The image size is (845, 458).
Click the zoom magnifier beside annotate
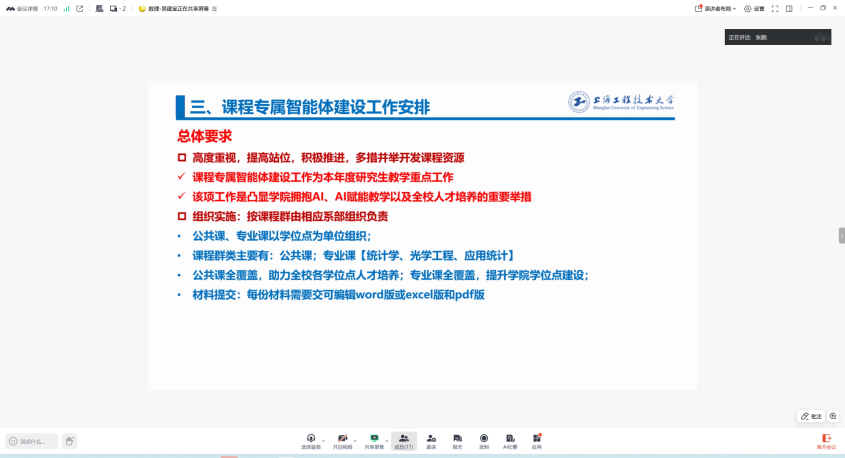pyautogui.click(x=833, y=416)
